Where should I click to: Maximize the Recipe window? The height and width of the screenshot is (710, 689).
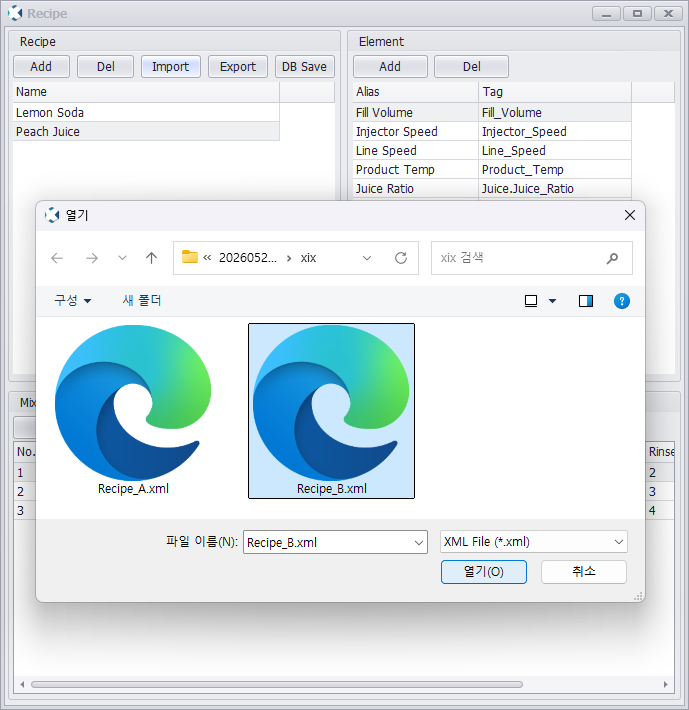point(637,14)
